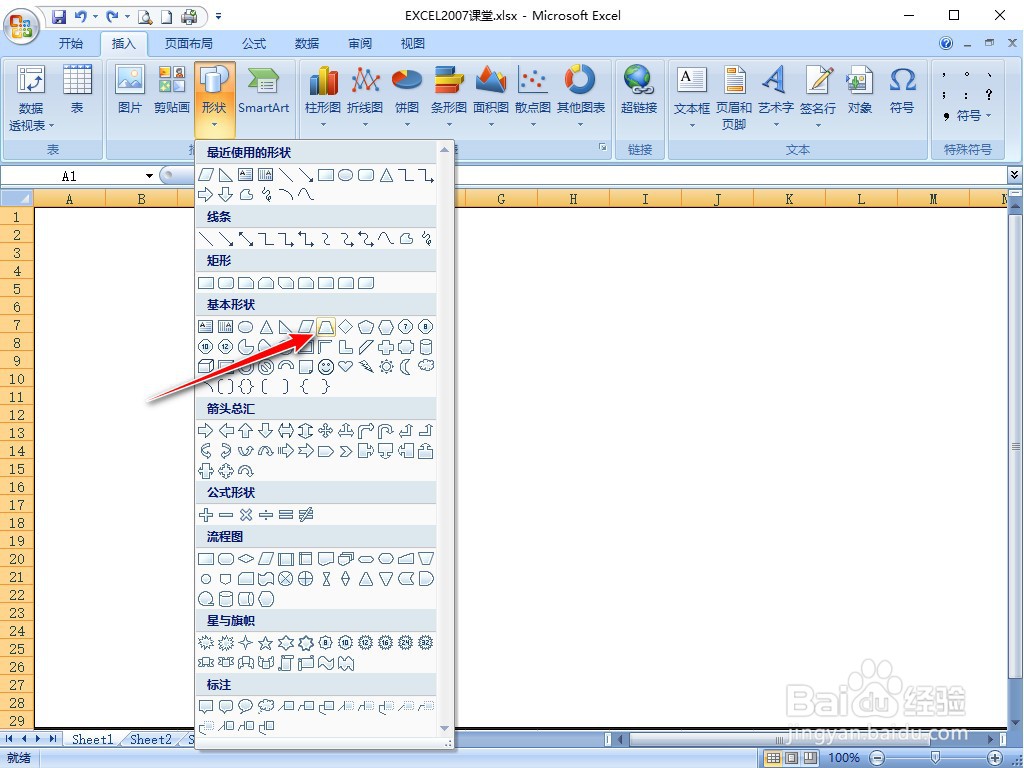Open the 公式 ribbon tab

click(254, 44)
